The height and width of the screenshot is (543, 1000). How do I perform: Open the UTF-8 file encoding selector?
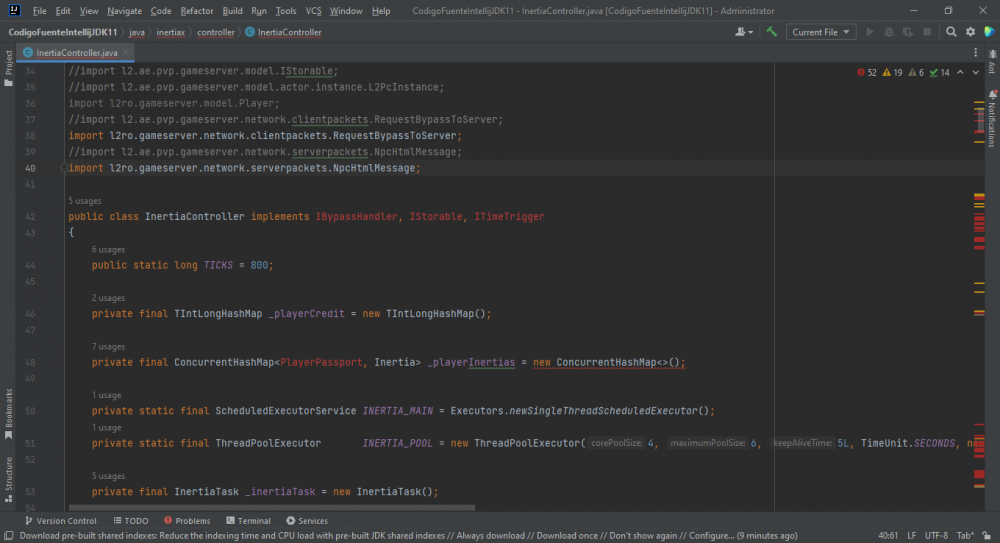point(935,535)
